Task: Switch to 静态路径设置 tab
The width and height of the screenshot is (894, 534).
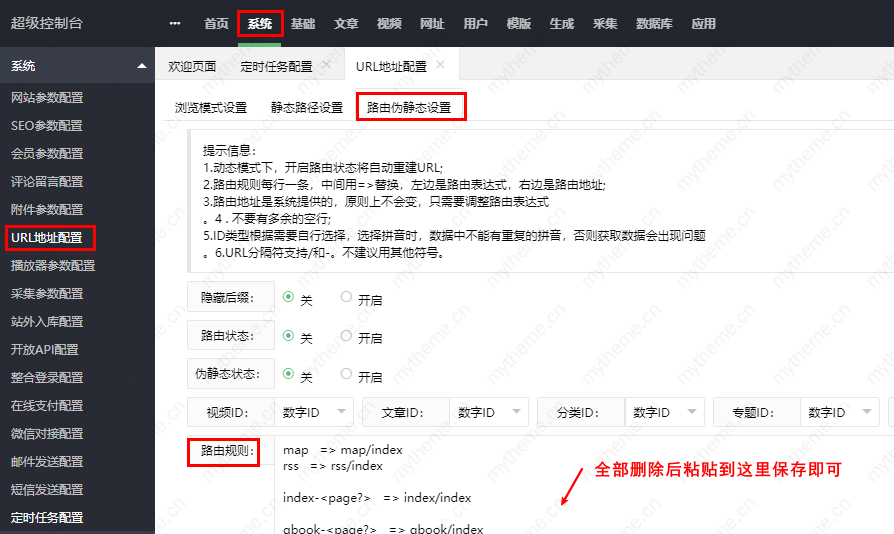Action: point(307,107)
